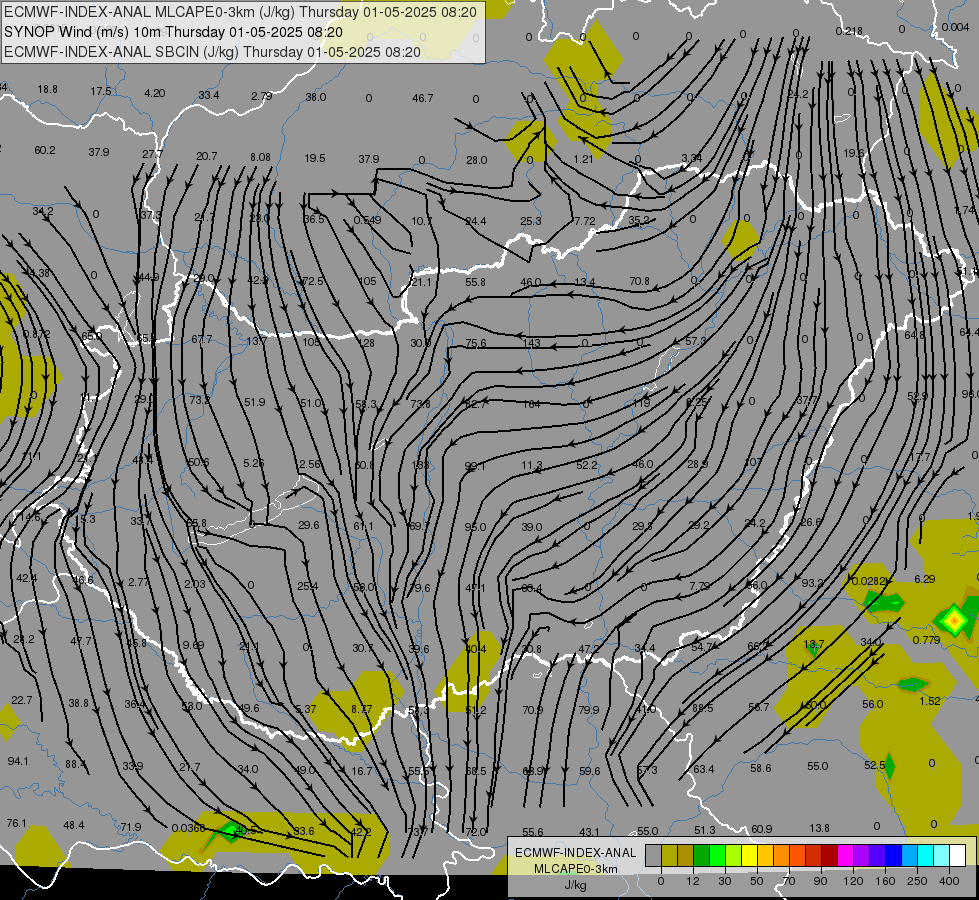The image size is (979, 900).
Task: Select the pure blue swatch above tick 160
Action: click(x=893, y=856)
